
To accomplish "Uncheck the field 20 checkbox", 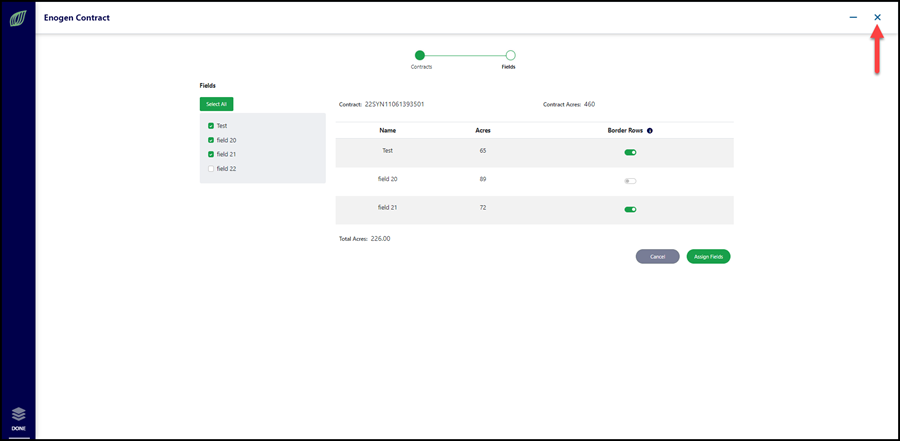I will (x=211, y=140).
